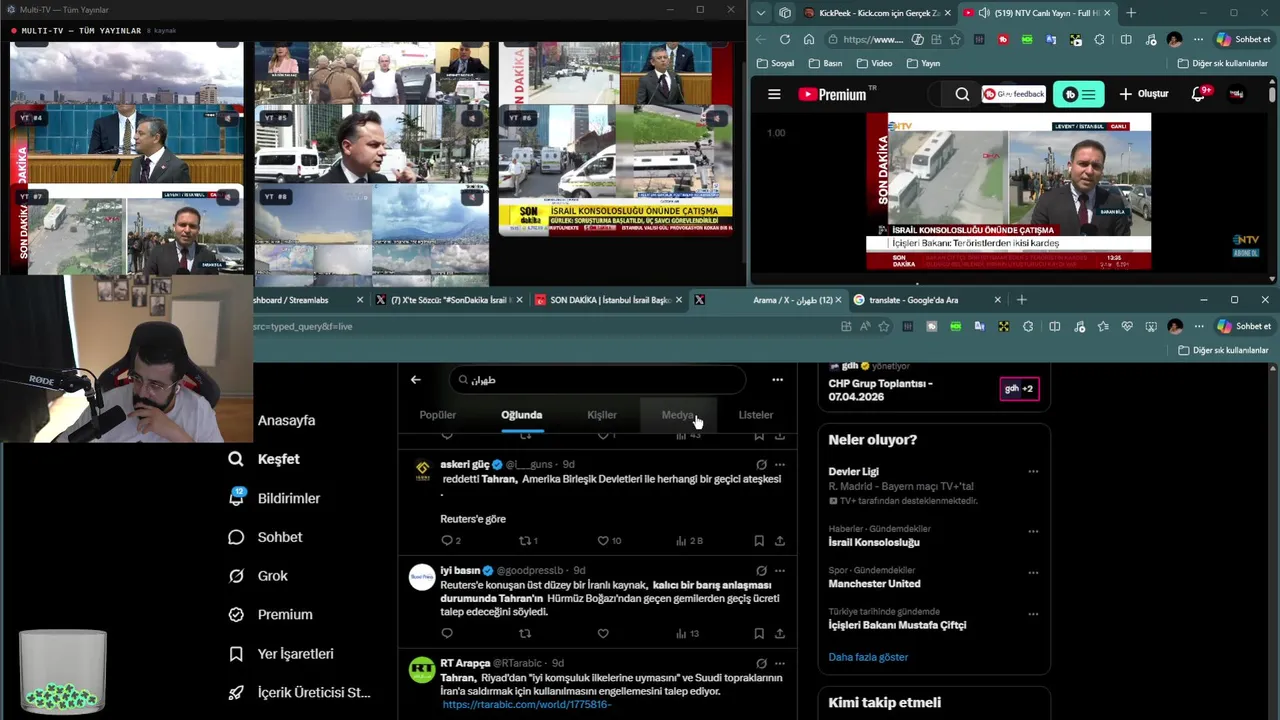Switch to the Popüler search tab
Image resolution: width=1280 pixels, height=720 pixels.
tap(437, 415)
